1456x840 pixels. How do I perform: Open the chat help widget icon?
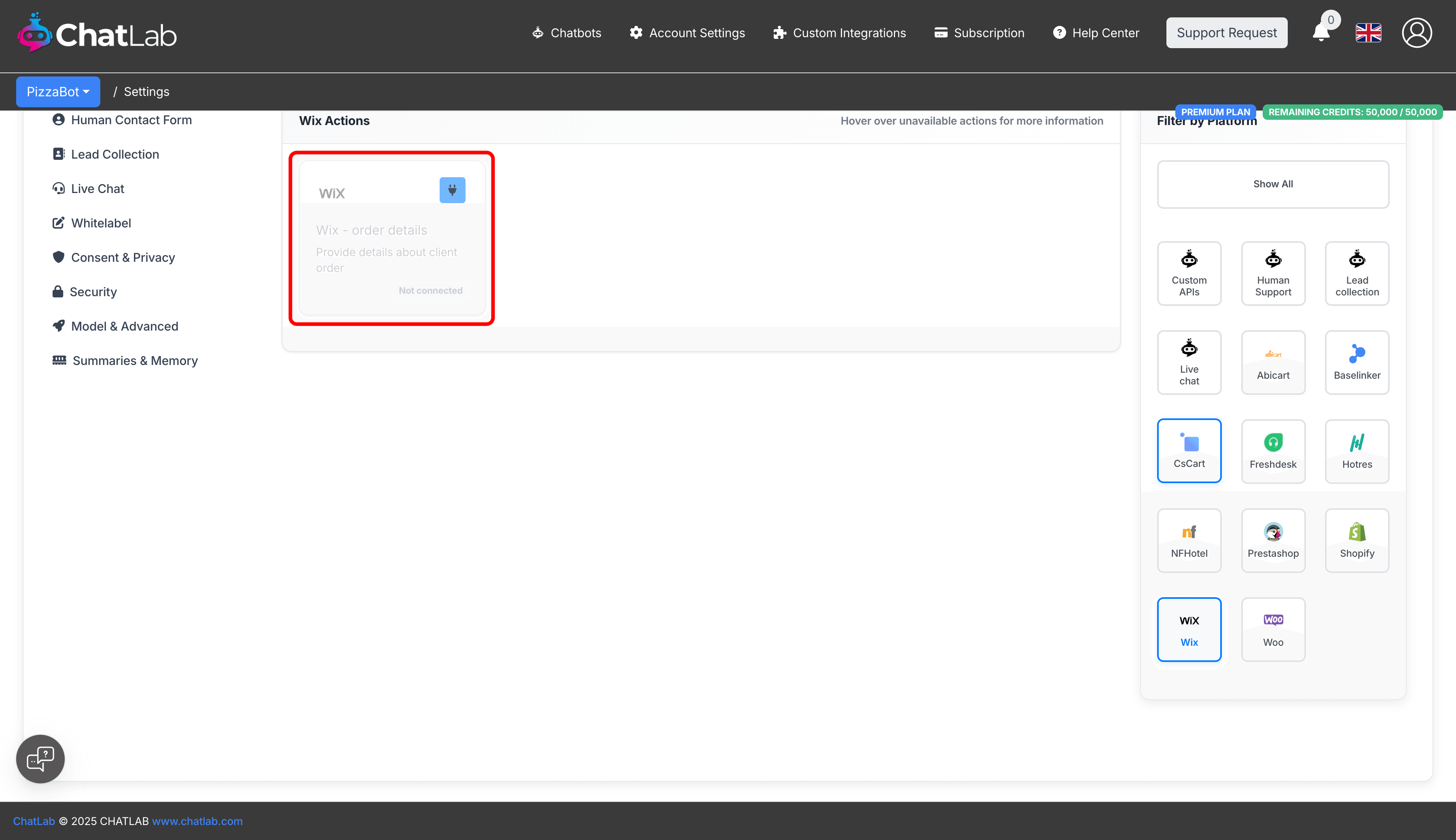[x=40, y=758]
